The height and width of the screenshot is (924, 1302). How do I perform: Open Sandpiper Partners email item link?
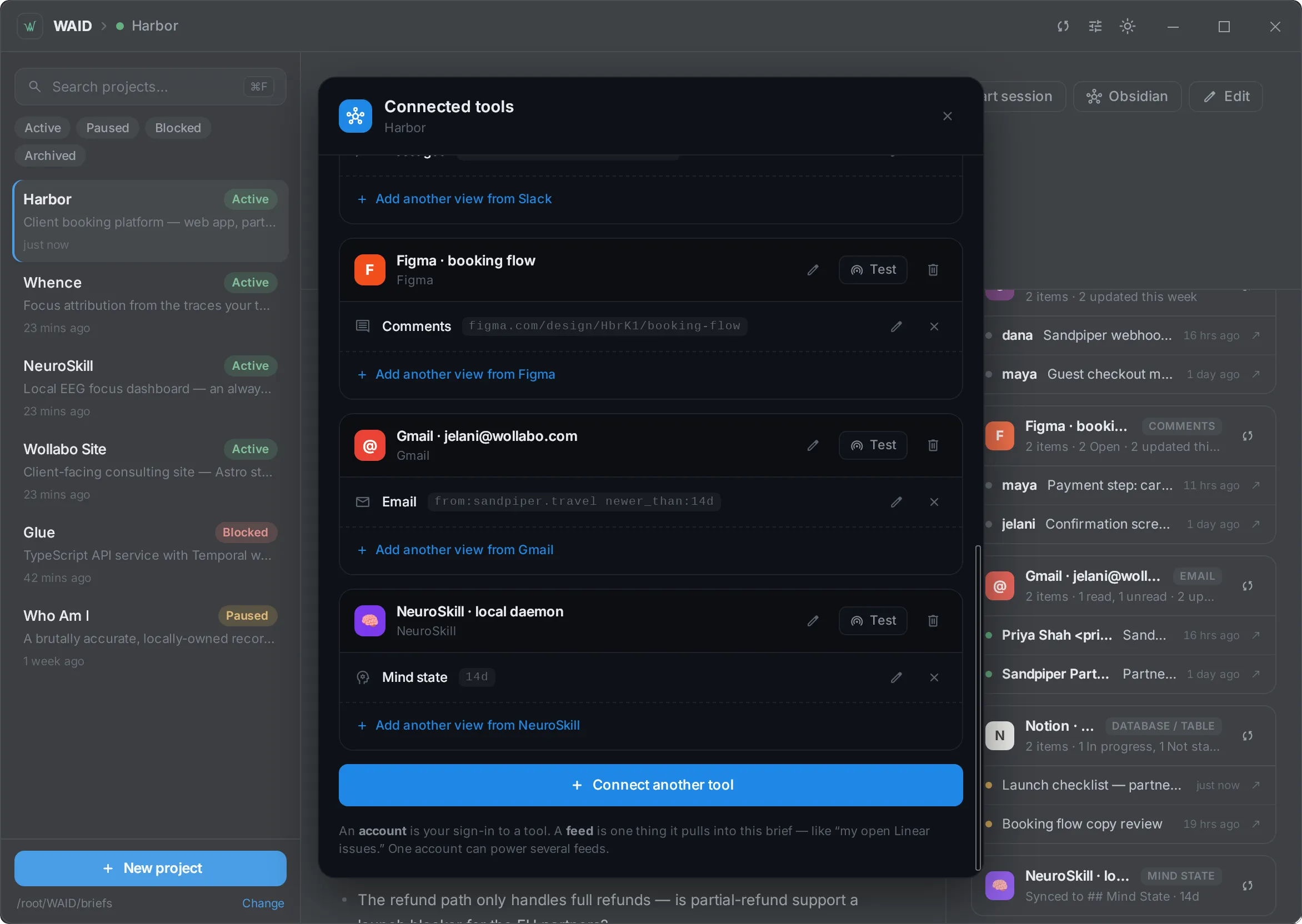[x=1256, y=674]
